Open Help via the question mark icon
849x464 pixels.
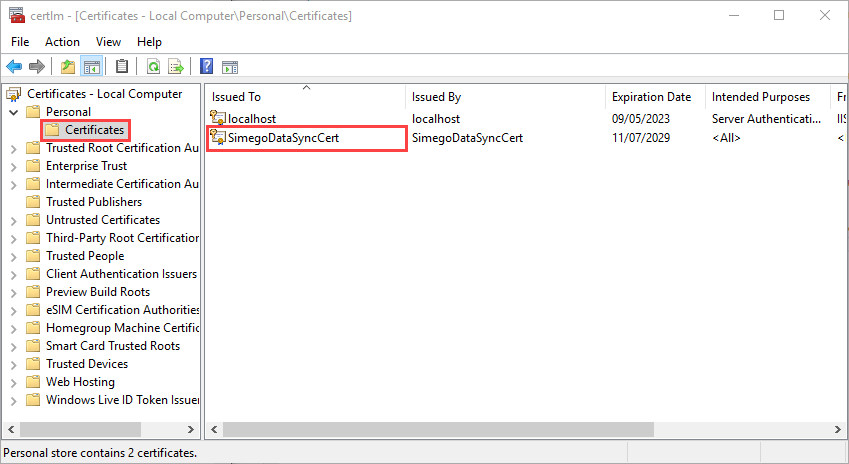(x=206, y=66)
